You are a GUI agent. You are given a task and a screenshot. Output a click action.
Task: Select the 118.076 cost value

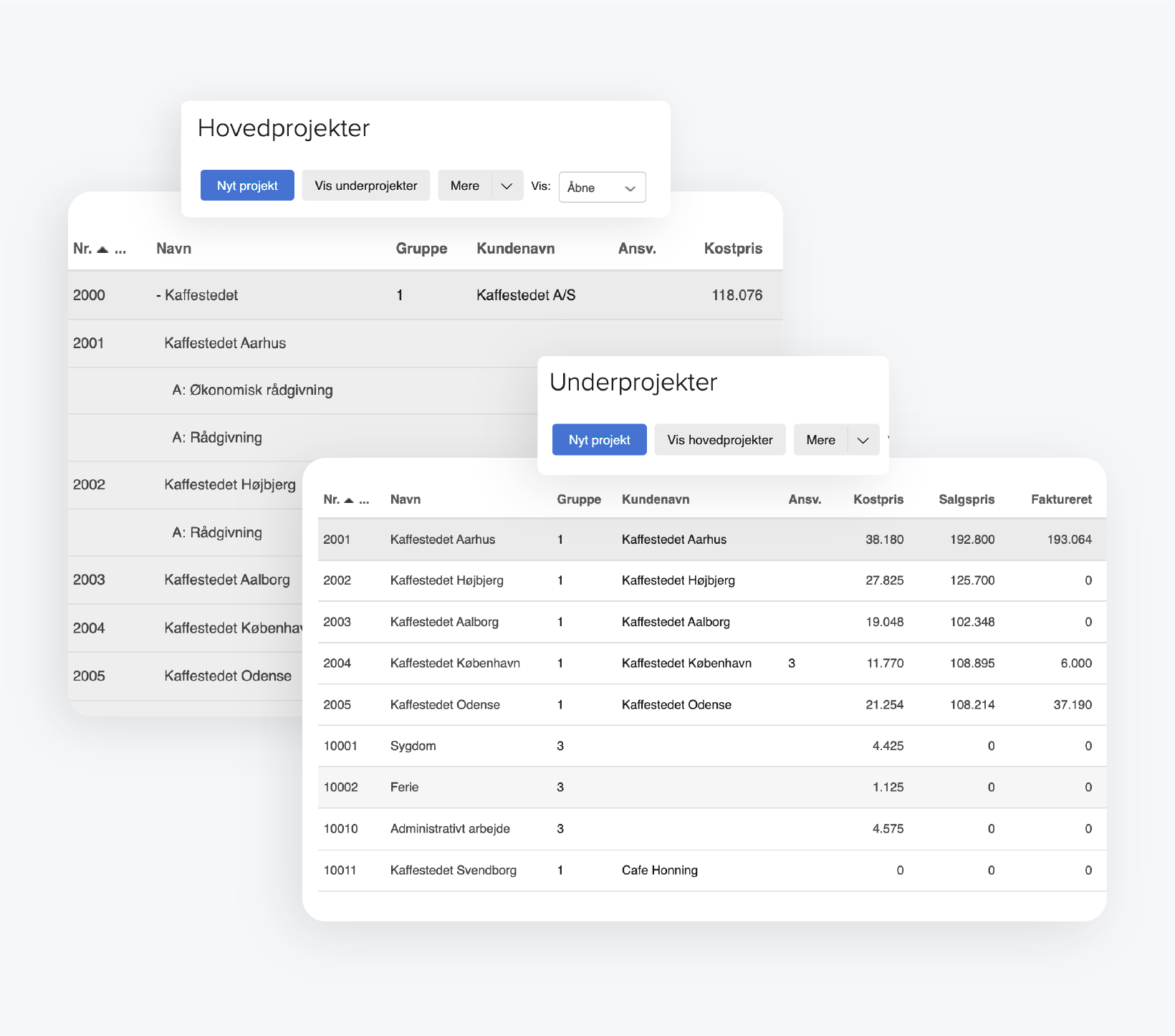(737, 295)
